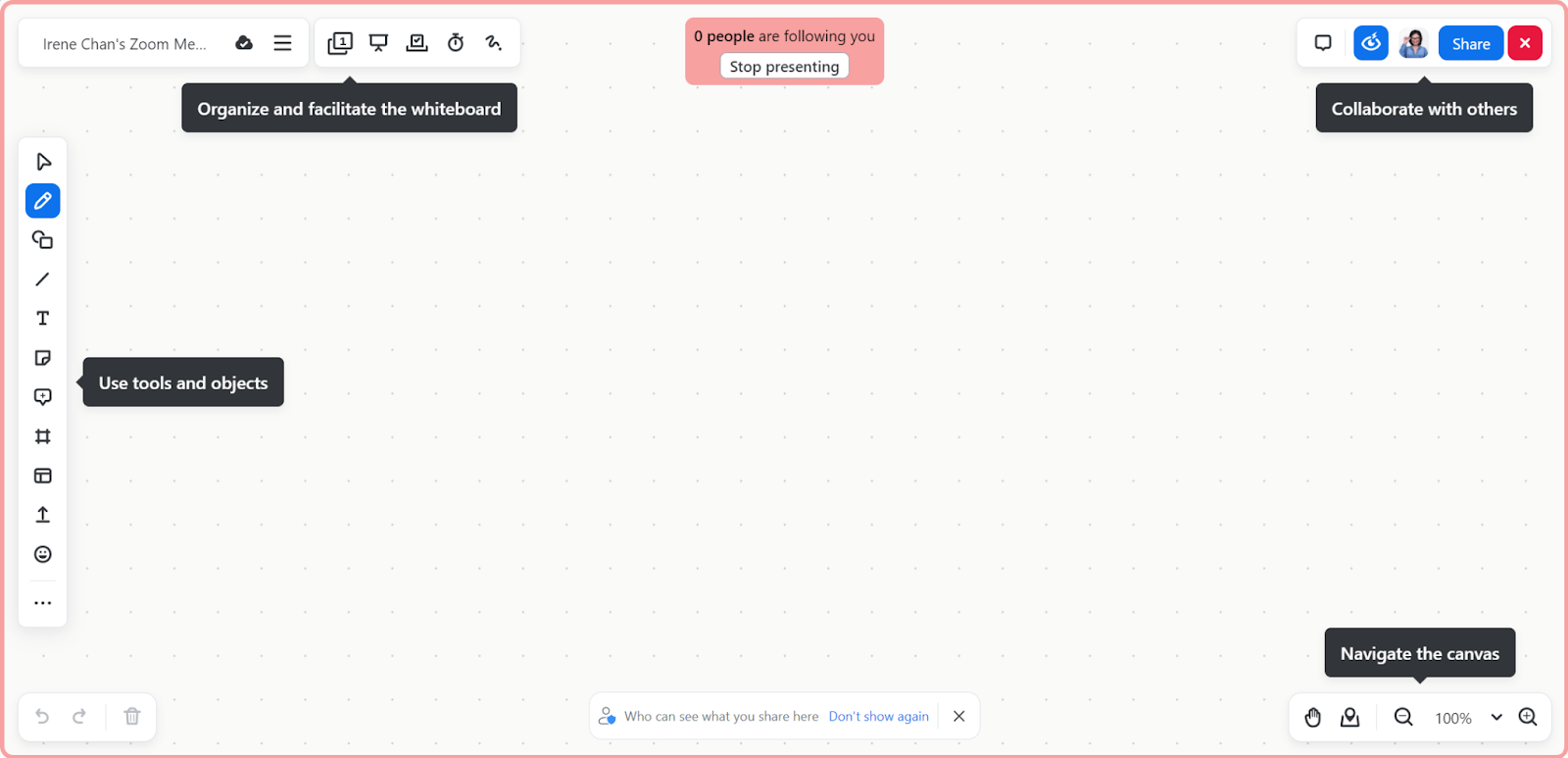Zoom out the canvas
Screen dimensions: 1568x758
coord(1403,718)
